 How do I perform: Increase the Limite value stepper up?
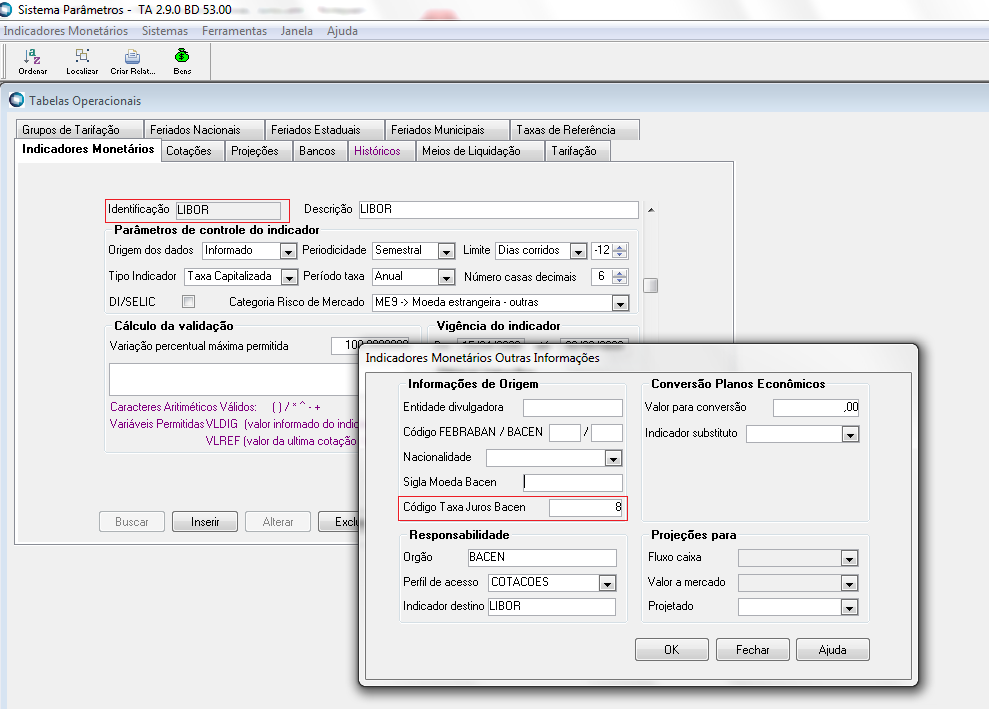(x=620, y=247)
